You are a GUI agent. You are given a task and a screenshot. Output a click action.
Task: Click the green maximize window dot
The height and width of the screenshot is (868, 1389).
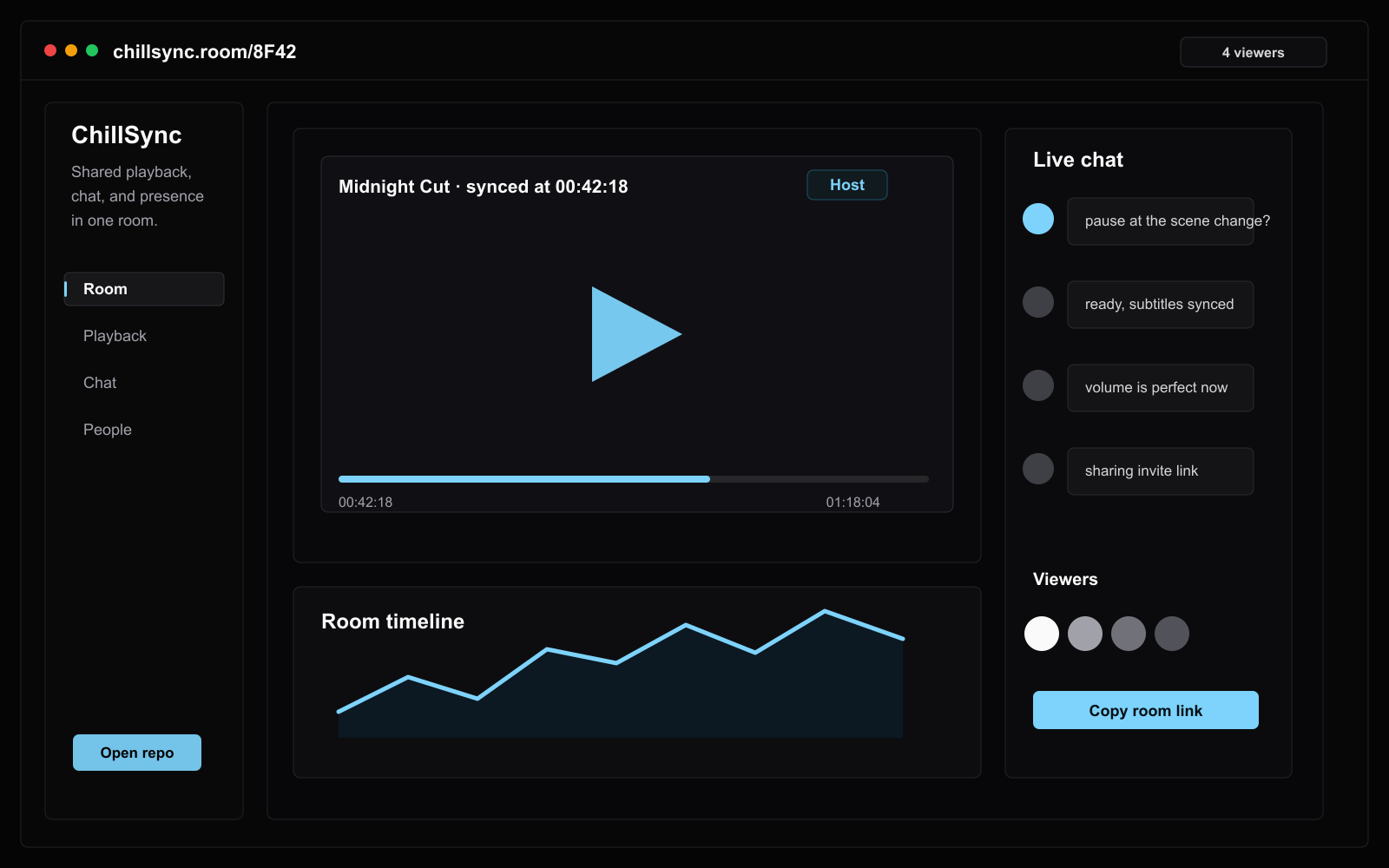(x=92, y=50)
